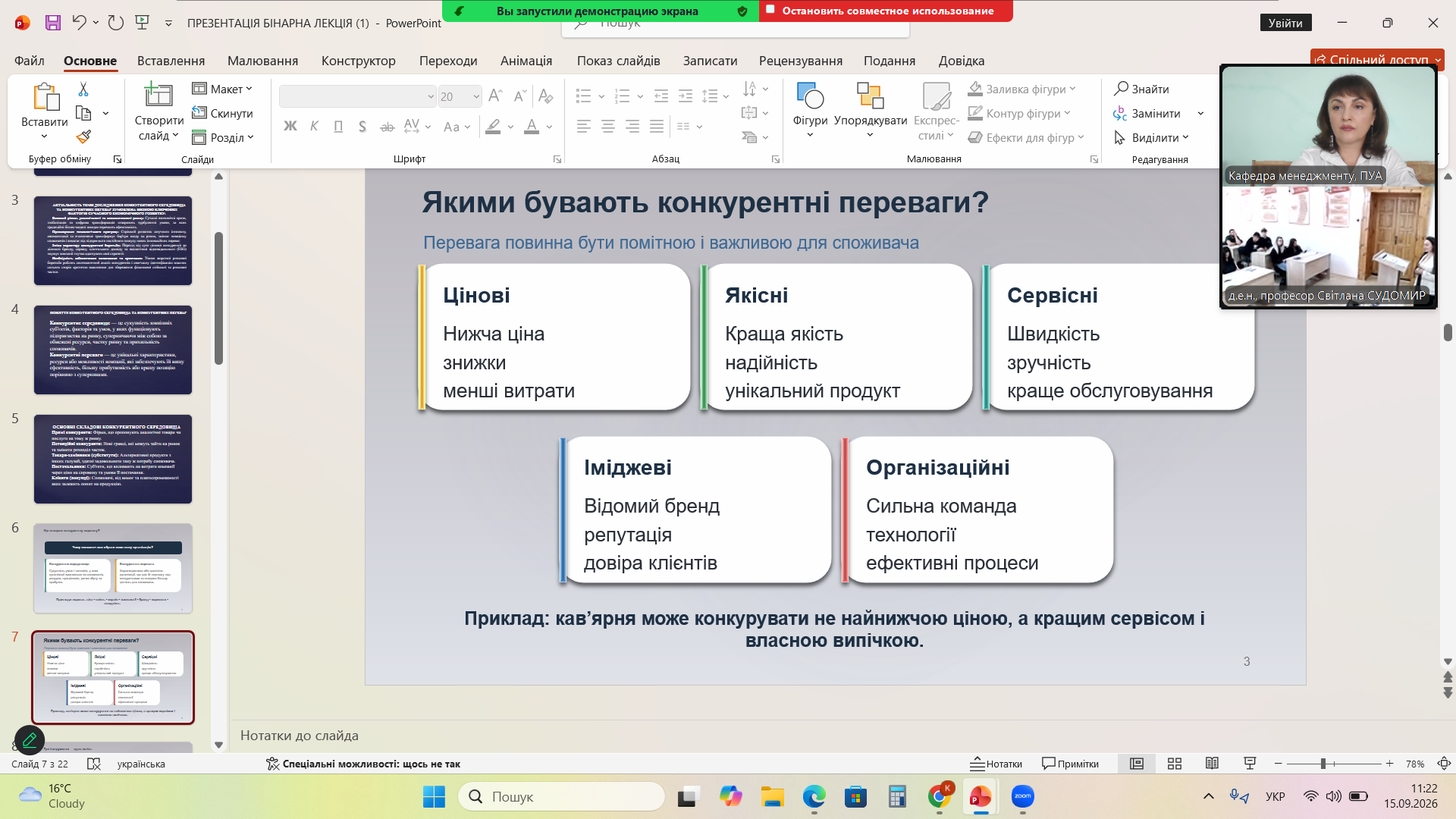1456x819 pixels.
Task: Switch to the Вставлення tab
Action: coord(171,61)
